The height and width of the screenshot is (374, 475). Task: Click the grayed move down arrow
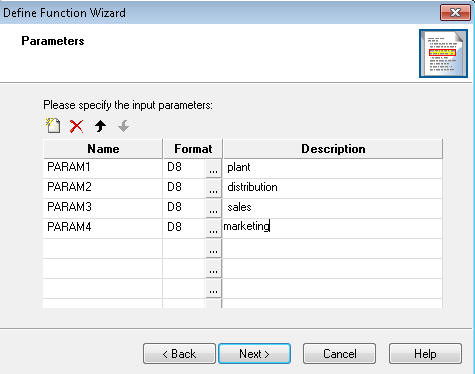point(124,126)
